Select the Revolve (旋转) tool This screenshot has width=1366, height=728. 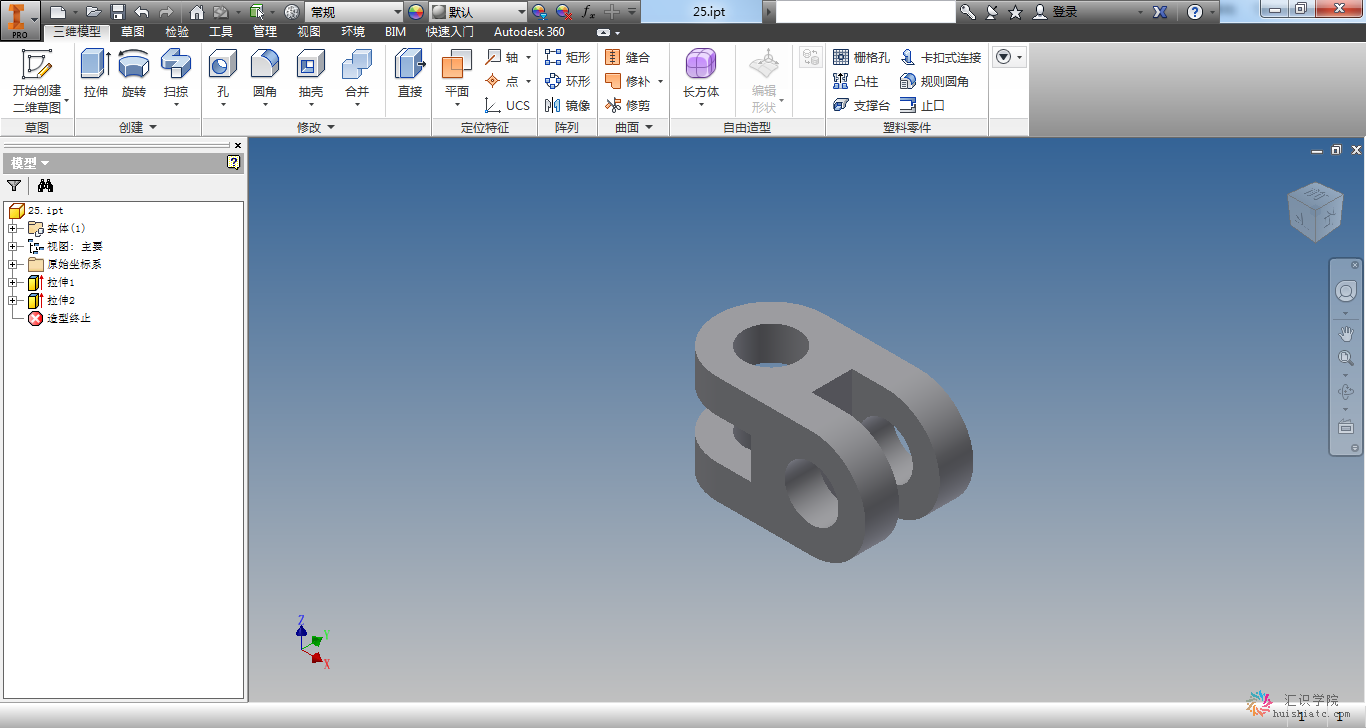tap(134, 75)
